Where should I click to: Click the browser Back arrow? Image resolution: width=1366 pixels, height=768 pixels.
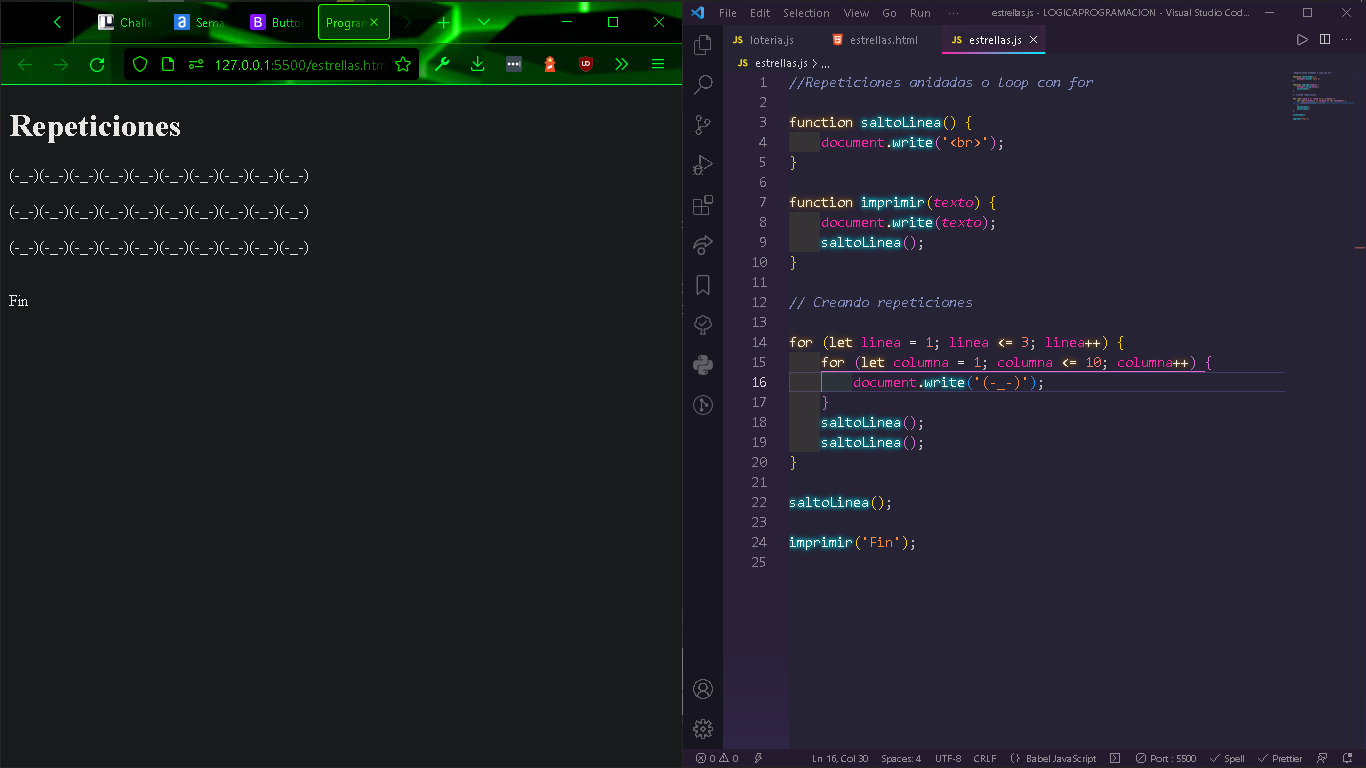25,64
